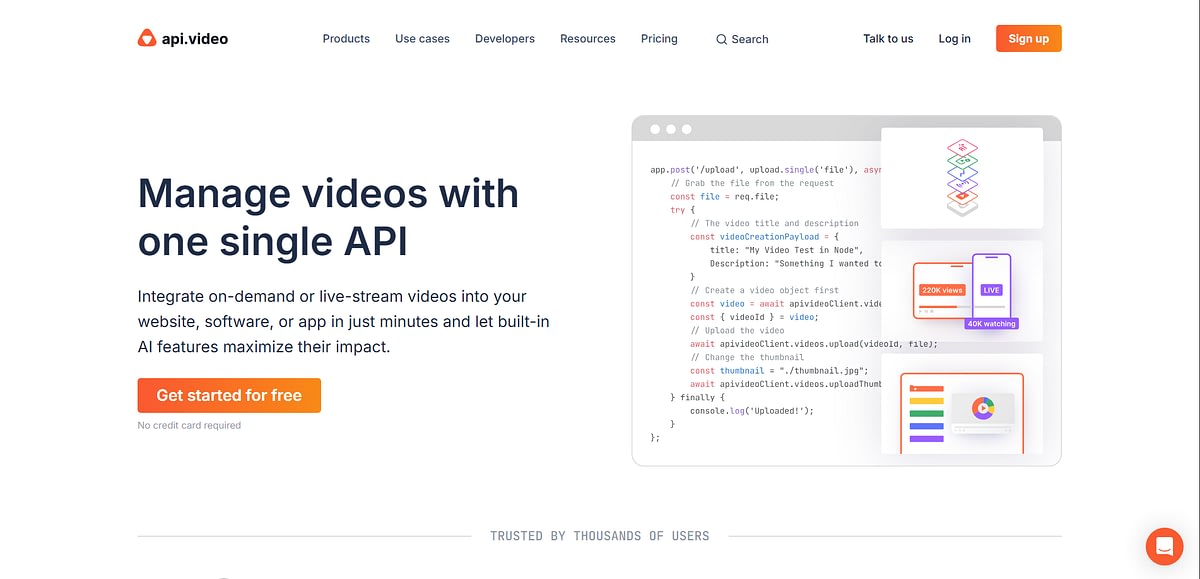Screen dimensions: 1200x579
Task: Click the orange Sign up button
Action: click(1028, 38)
